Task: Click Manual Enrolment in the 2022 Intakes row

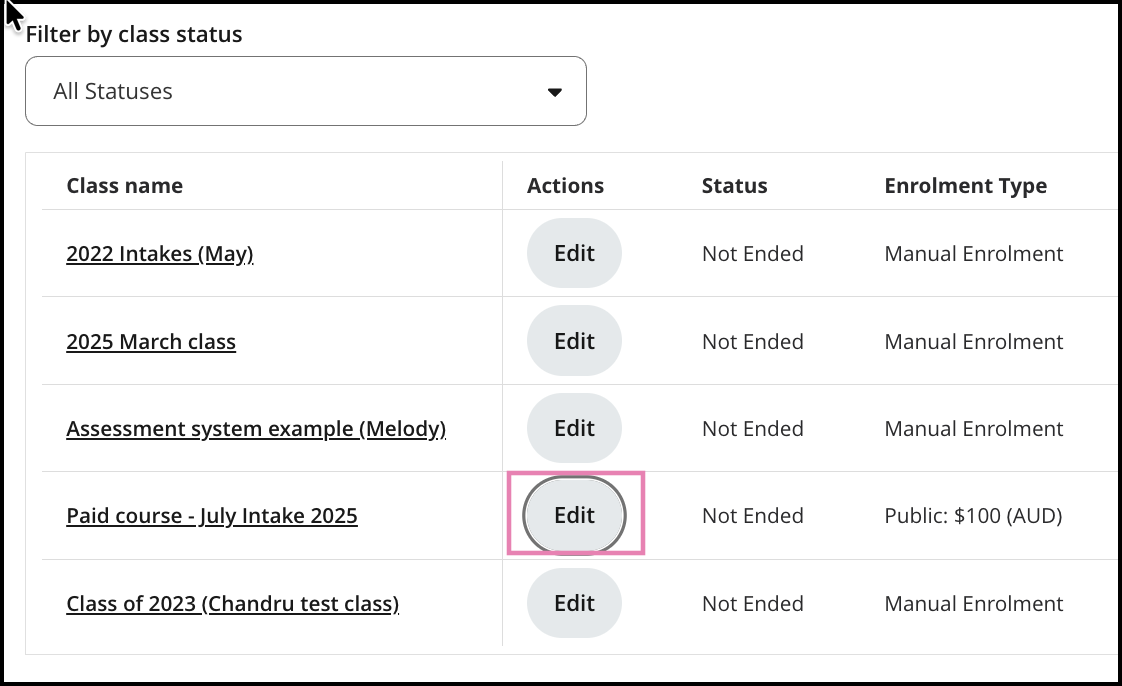Action: [974, 254]
